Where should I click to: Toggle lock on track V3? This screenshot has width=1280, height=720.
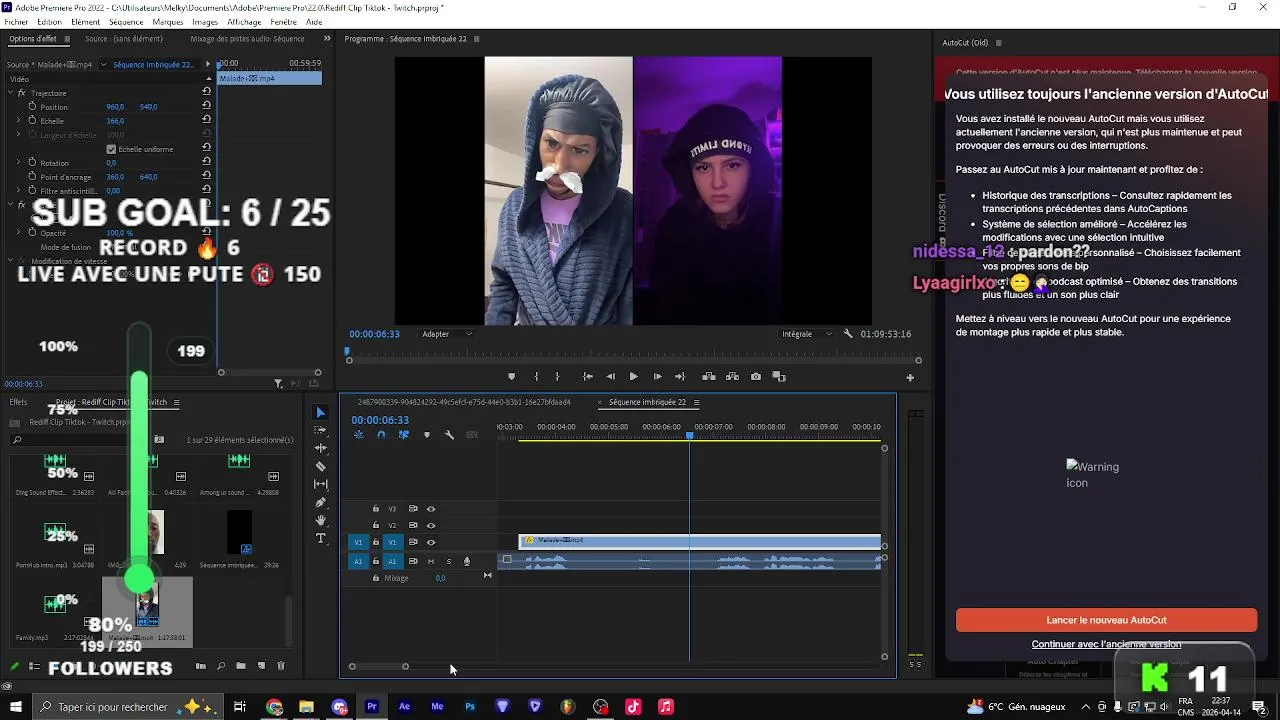point(376,509)
